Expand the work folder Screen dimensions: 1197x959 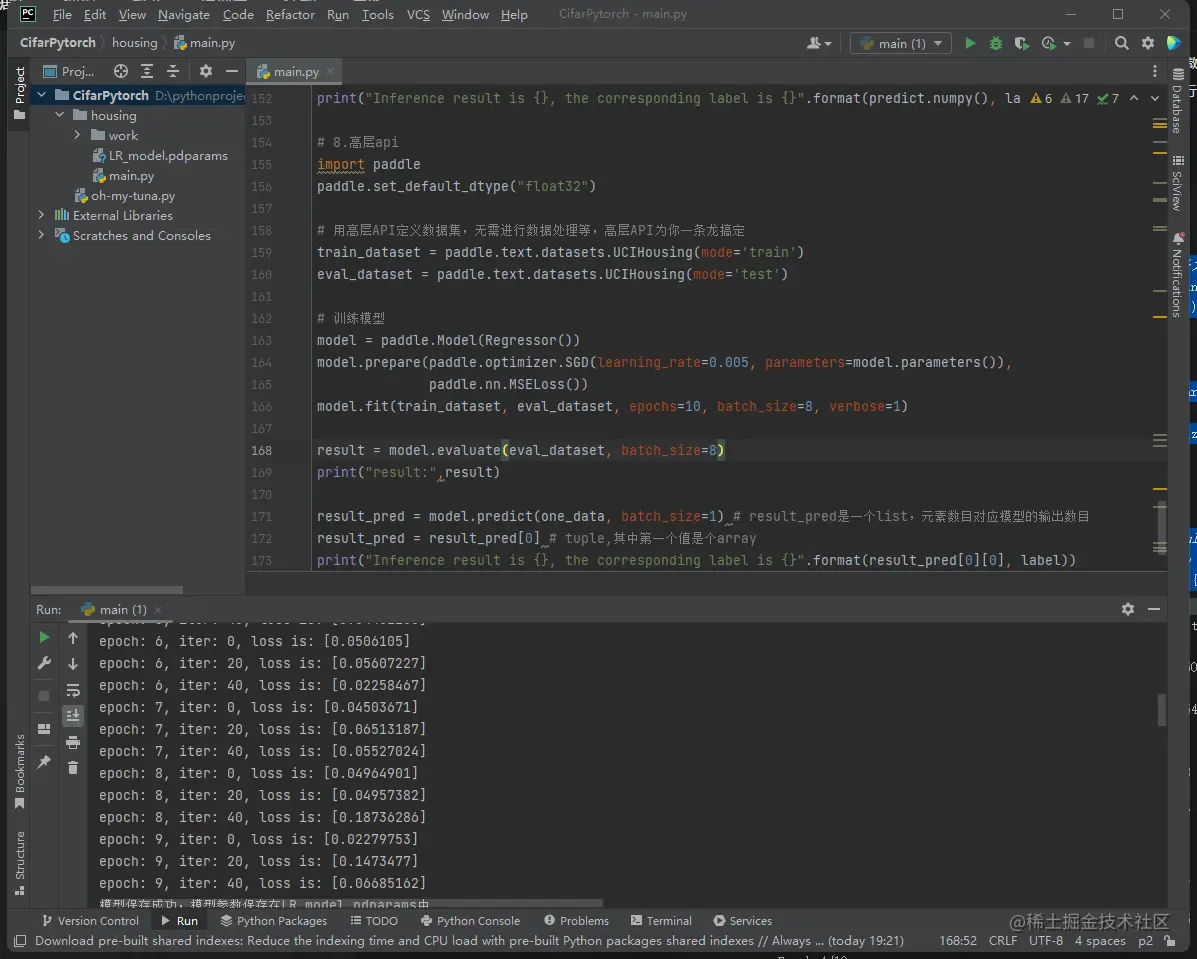click(x=77, y=135)
